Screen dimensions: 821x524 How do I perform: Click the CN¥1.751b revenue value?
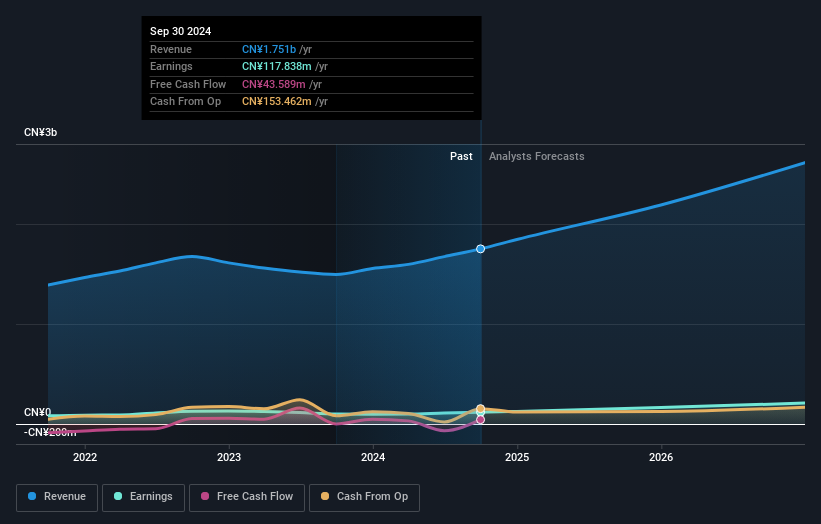pyautogui.click(x=269, y=49)
